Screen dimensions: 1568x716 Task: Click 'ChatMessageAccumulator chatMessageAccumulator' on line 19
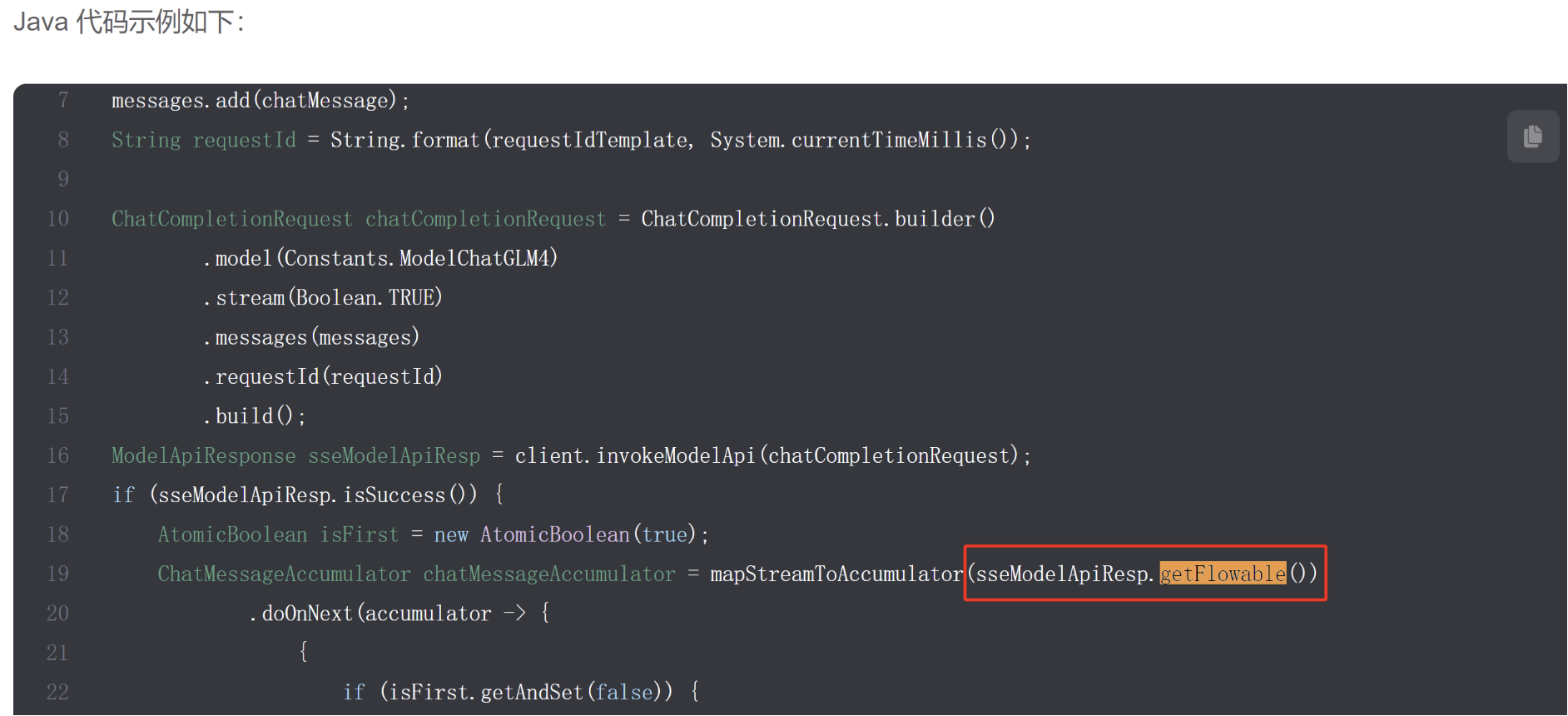tap(417, 574)
